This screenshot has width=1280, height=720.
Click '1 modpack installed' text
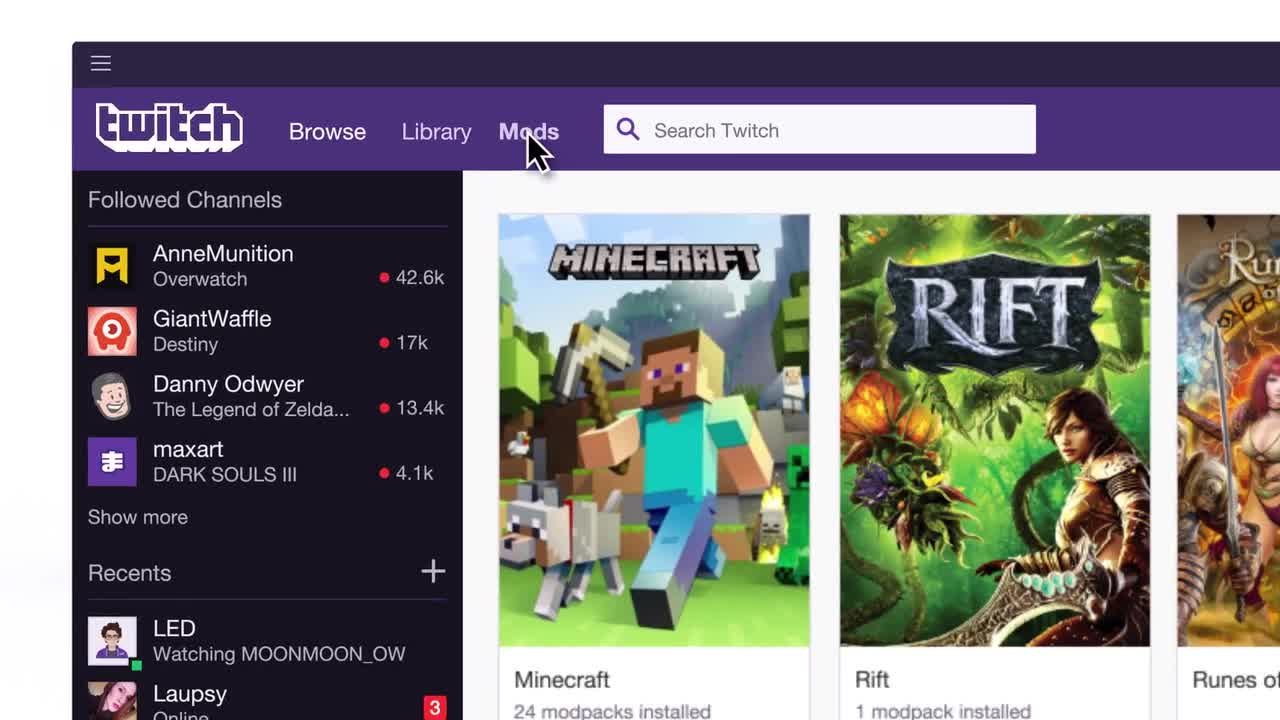pos(943,711)
